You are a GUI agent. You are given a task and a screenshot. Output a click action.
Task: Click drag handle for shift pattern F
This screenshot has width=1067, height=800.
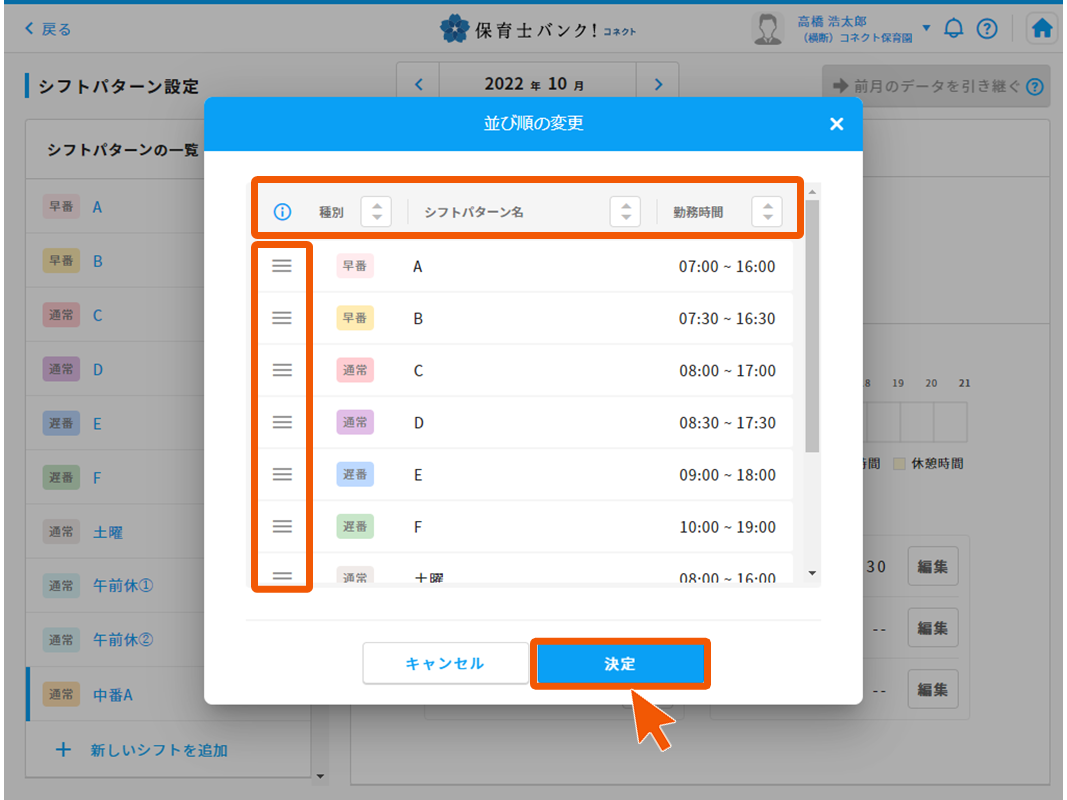click(282, 526)
